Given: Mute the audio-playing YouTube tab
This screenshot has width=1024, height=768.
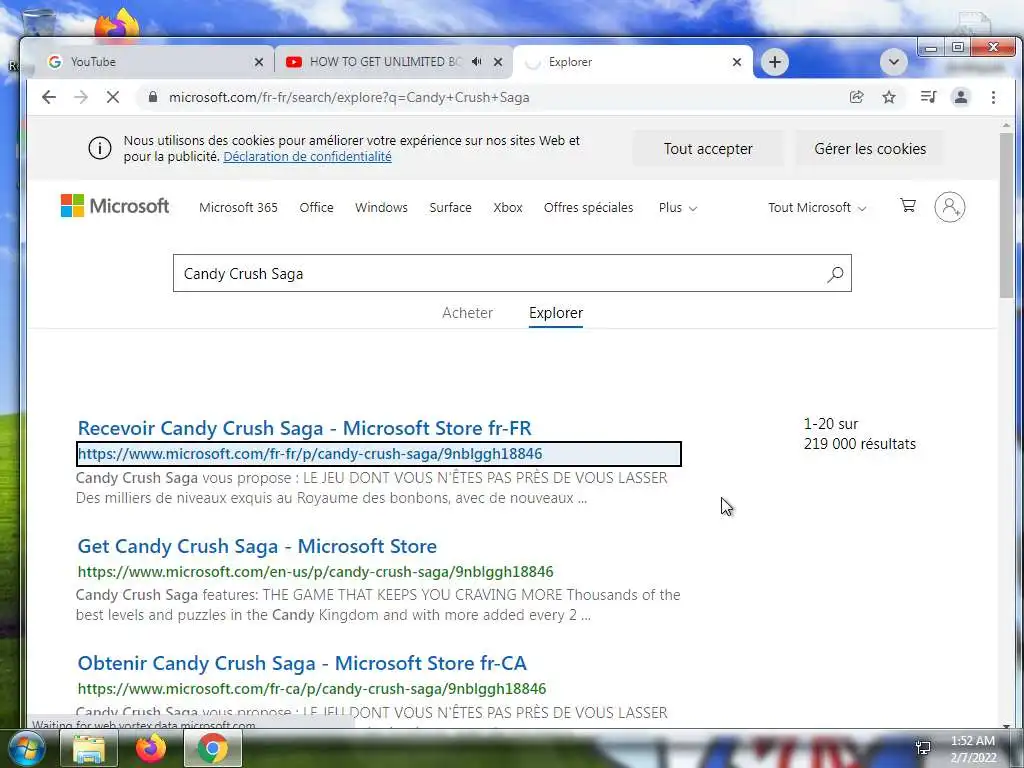Looking at the screenshot, I should [x=477, y=61].
